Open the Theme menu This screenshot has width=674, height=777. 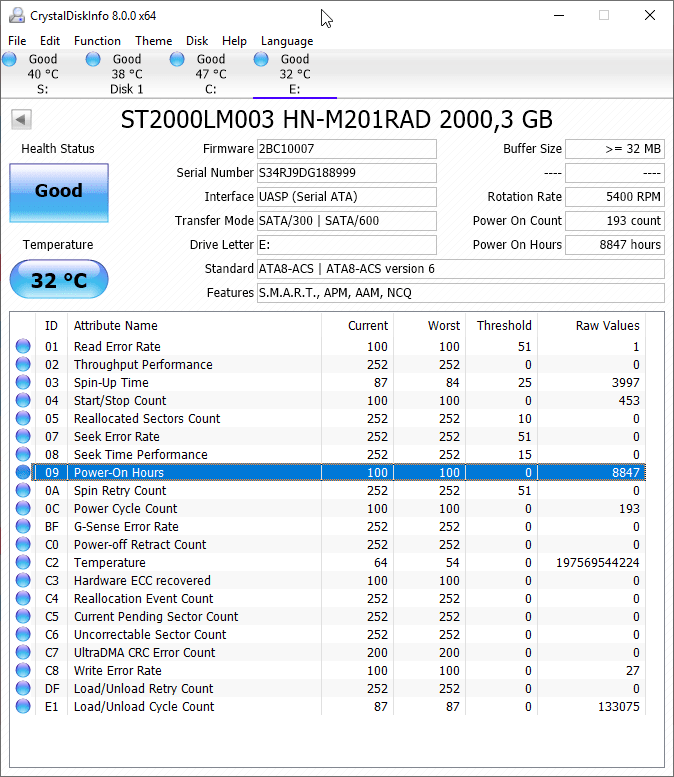pos(154,41)
